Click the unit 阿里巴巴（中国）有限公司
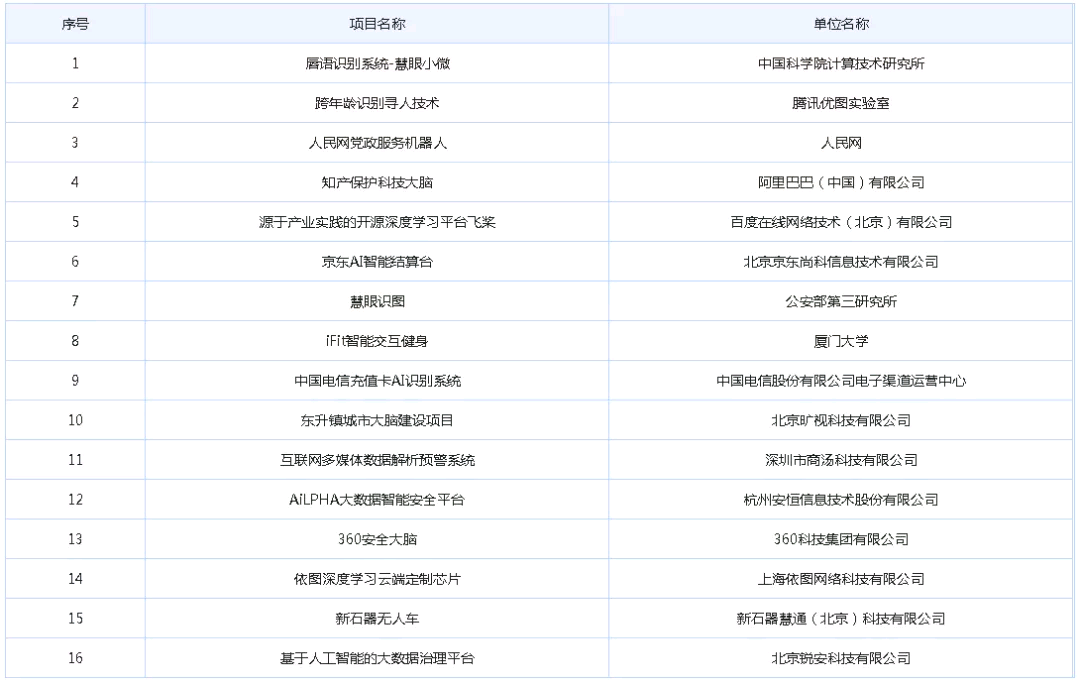Viewport: 1080px width, 684px height. (x=841, y=183)
